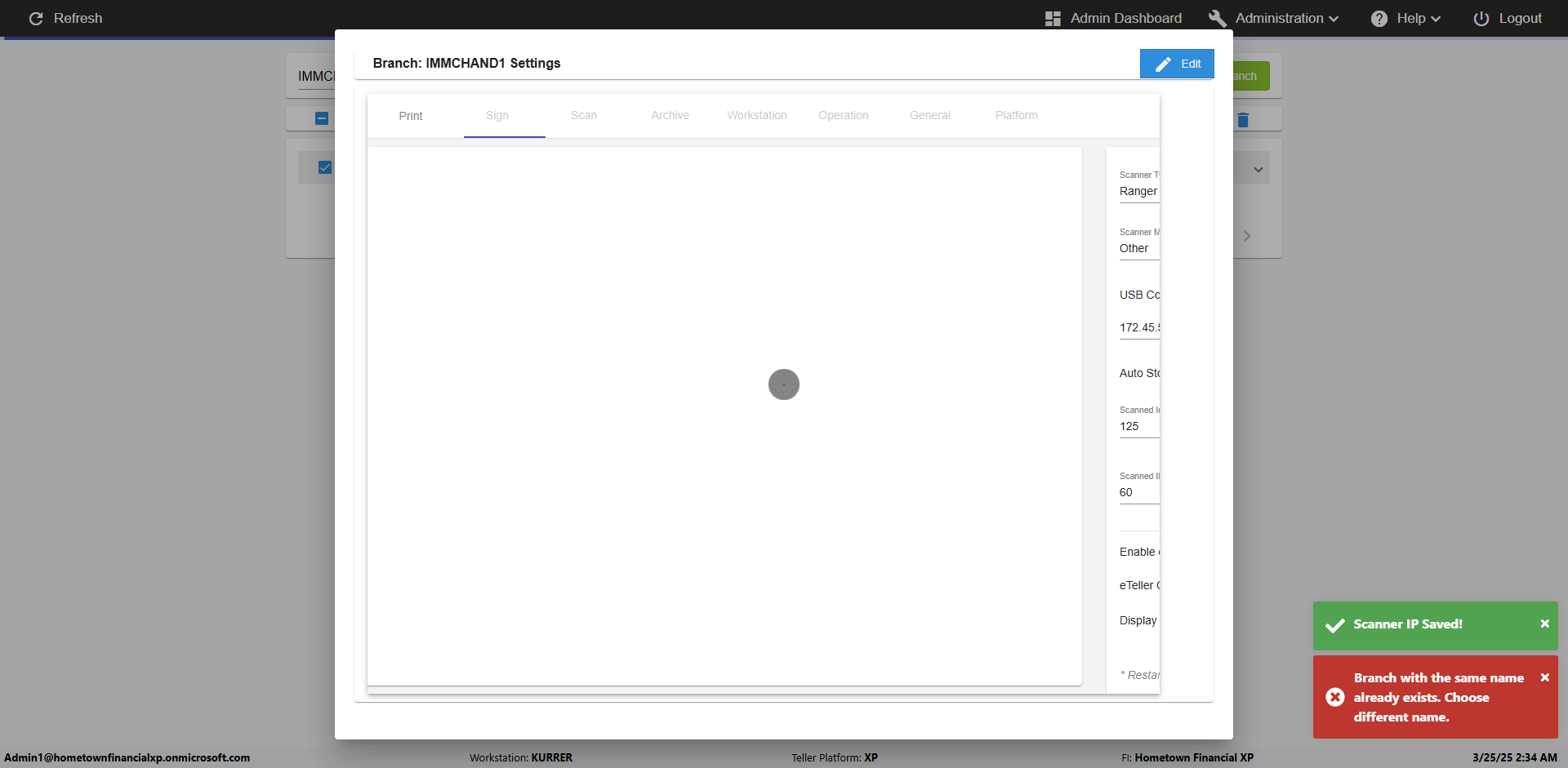
Task: Dismiss the branch name error notification
Action: 1544,677
